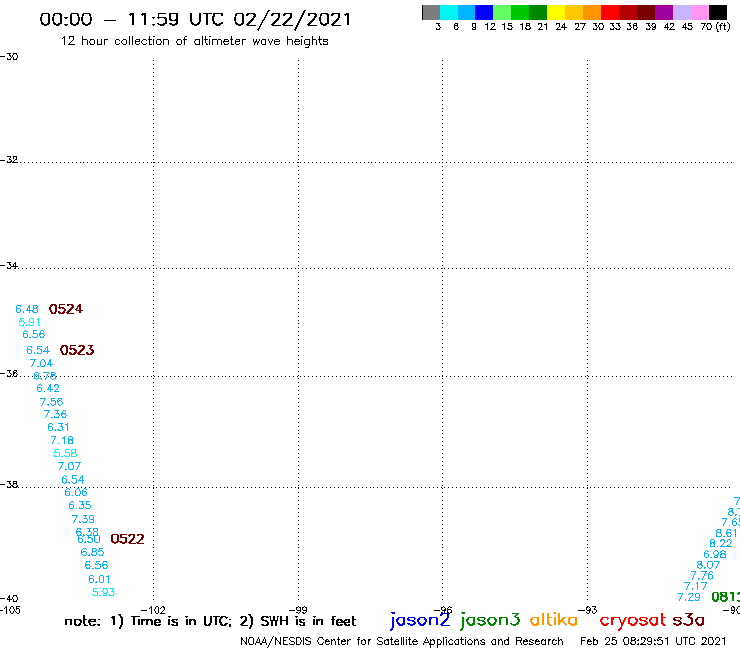Click the gray swatch in the wave height legend
Screen dimensions: 740x650
pyautogui.click(x=431, y=12)
